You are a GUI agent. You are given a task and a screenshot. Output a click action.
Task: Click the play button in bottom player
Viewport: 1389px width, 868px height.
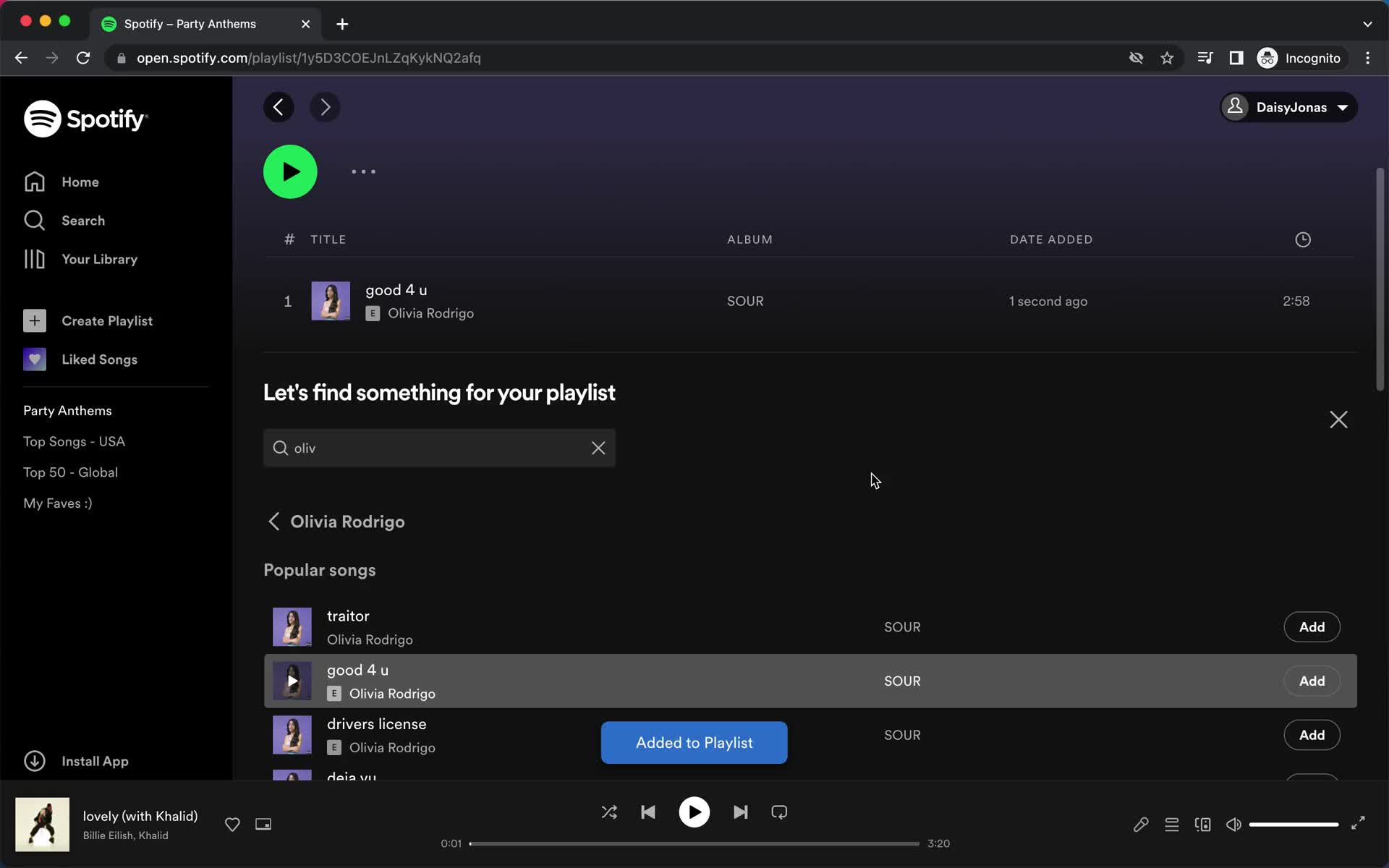click(694, 812)
